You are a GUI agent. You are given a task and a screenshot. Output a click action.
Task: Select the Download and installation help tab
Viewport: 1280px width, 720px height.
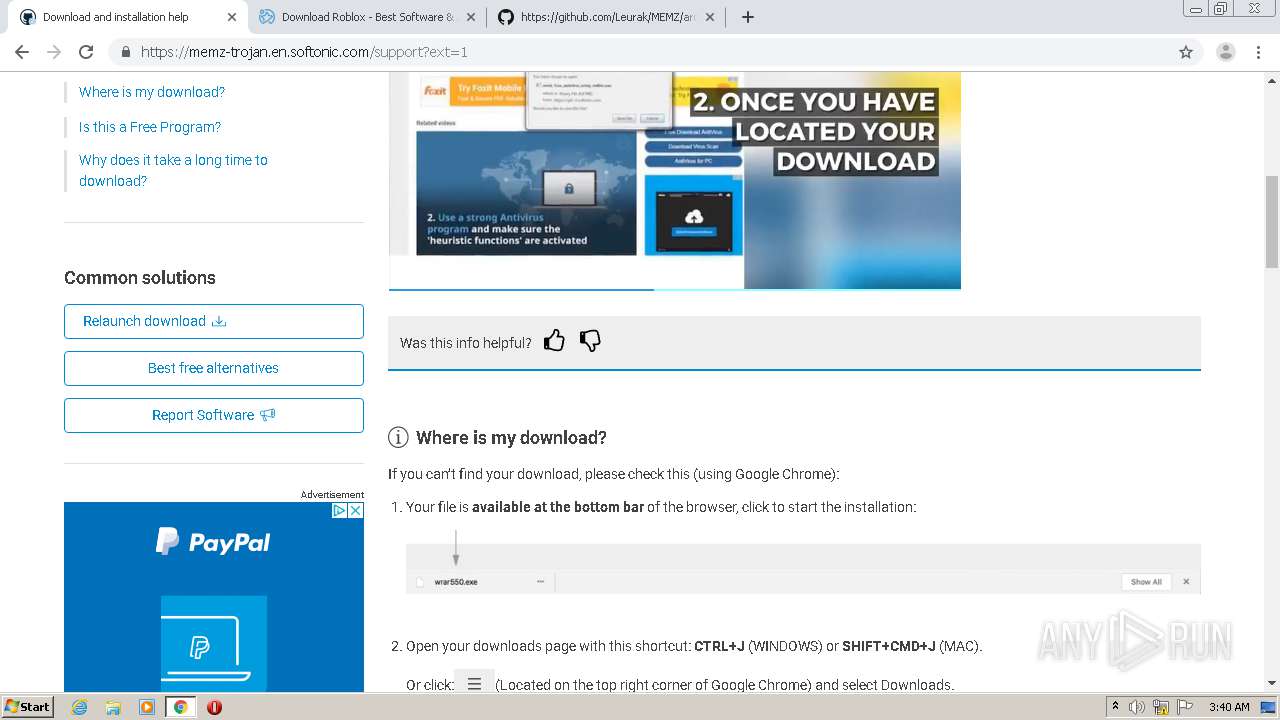coord(128,17)
